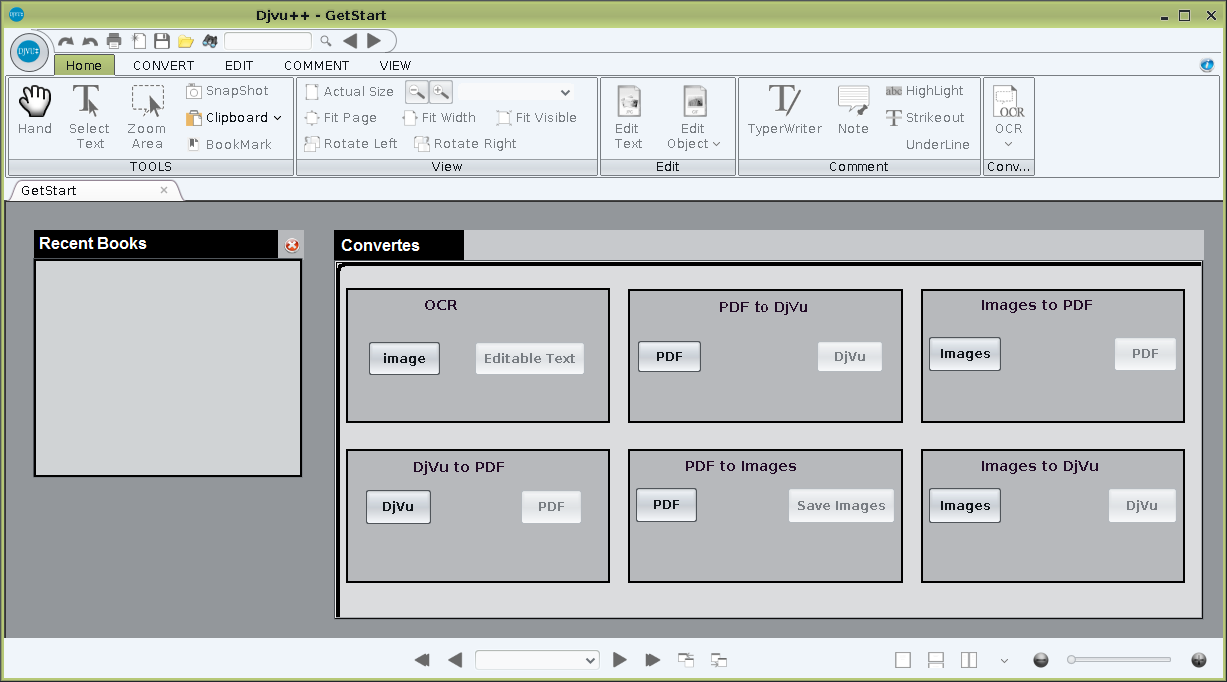Select the Hand tool
The height and width of the screenshot is (682, 1227).
[x=35, y=110]
